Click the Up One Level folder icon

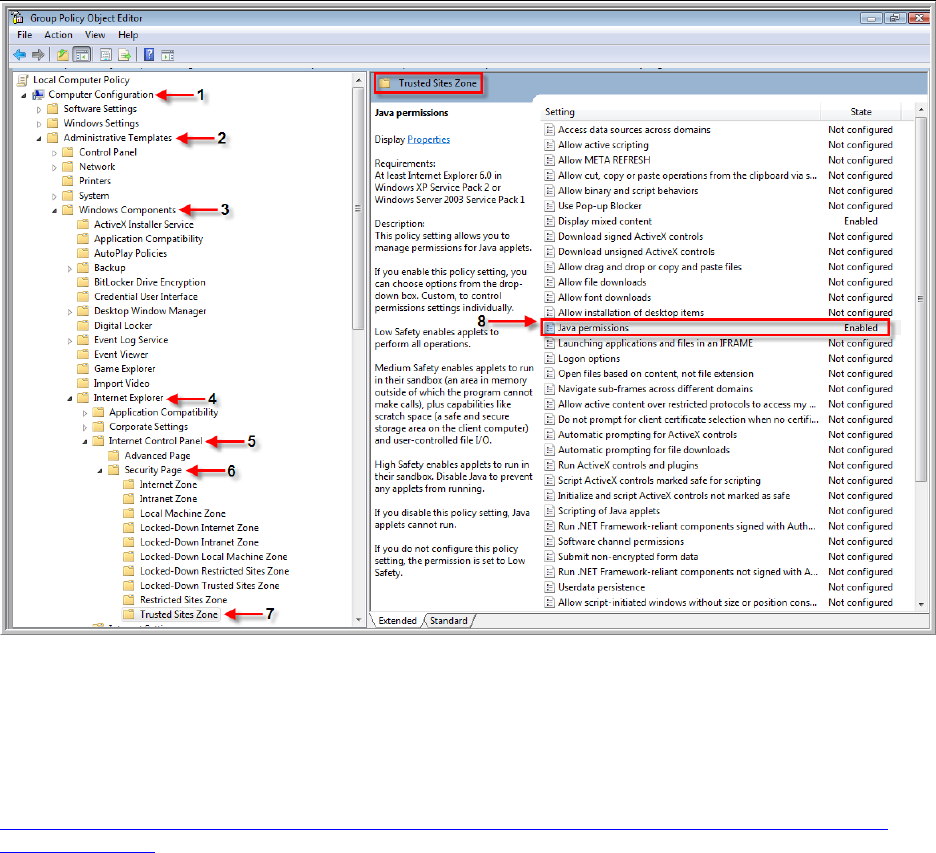62,55
